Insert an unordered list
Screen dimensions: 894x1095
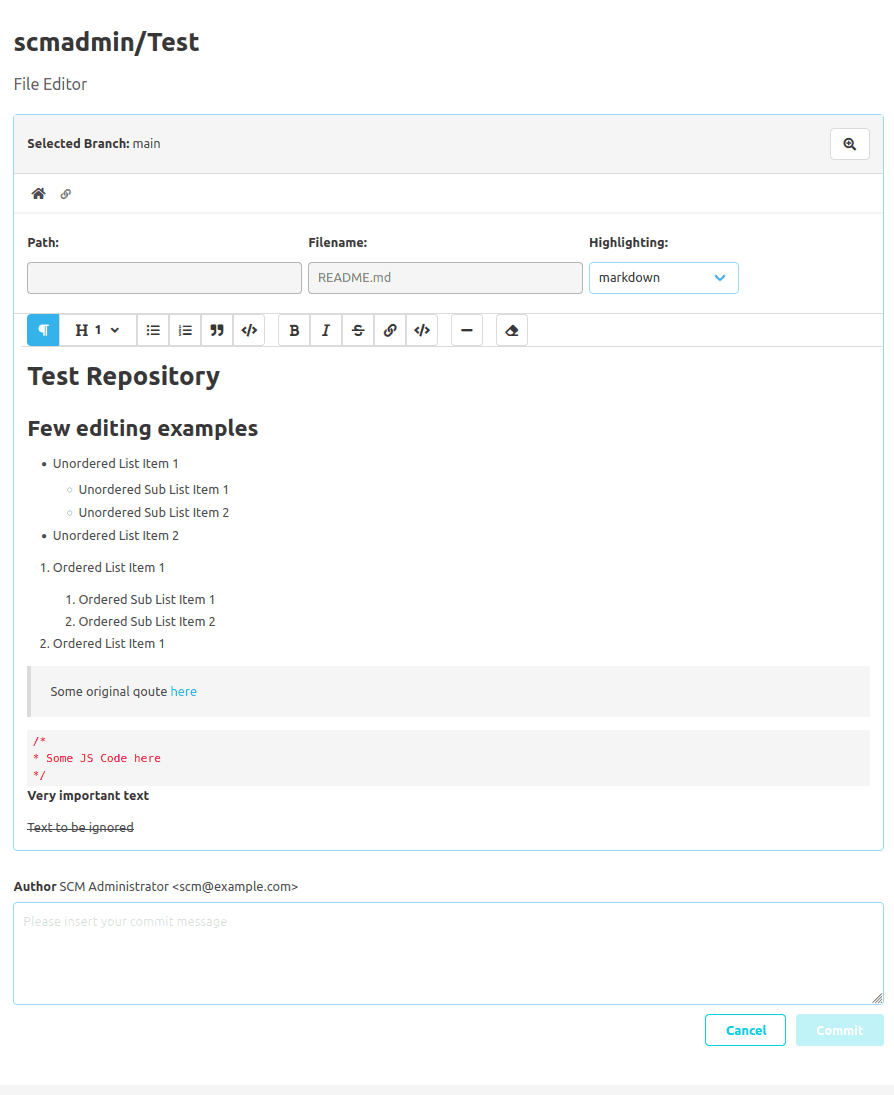[x=153, y=330]
